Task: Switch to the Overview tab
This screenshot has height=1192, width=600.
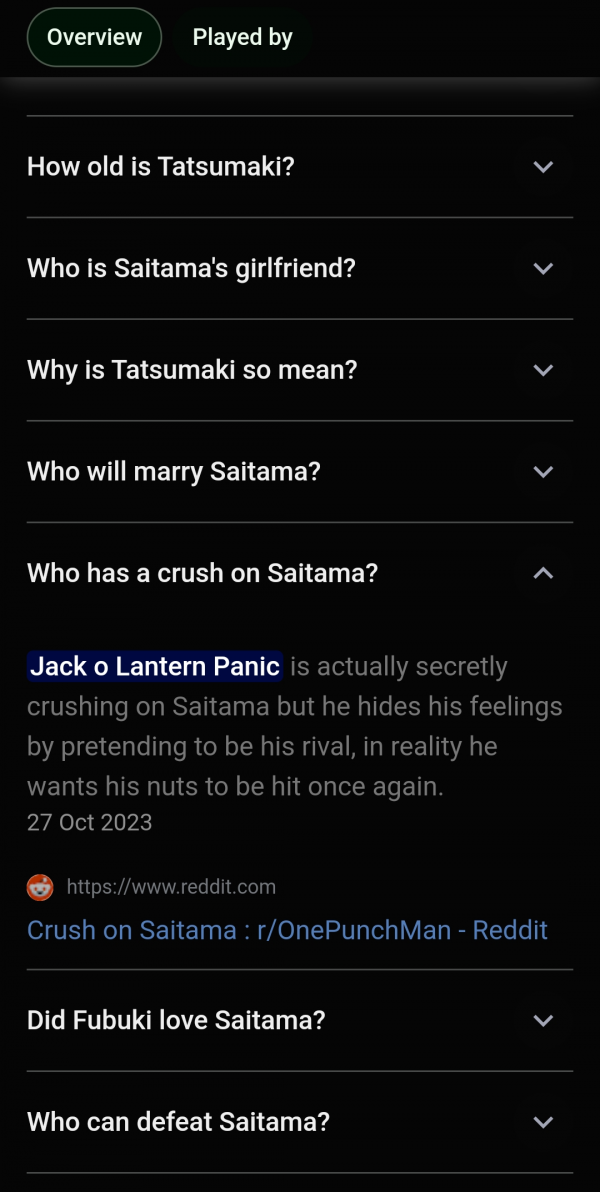Action: 94,37
